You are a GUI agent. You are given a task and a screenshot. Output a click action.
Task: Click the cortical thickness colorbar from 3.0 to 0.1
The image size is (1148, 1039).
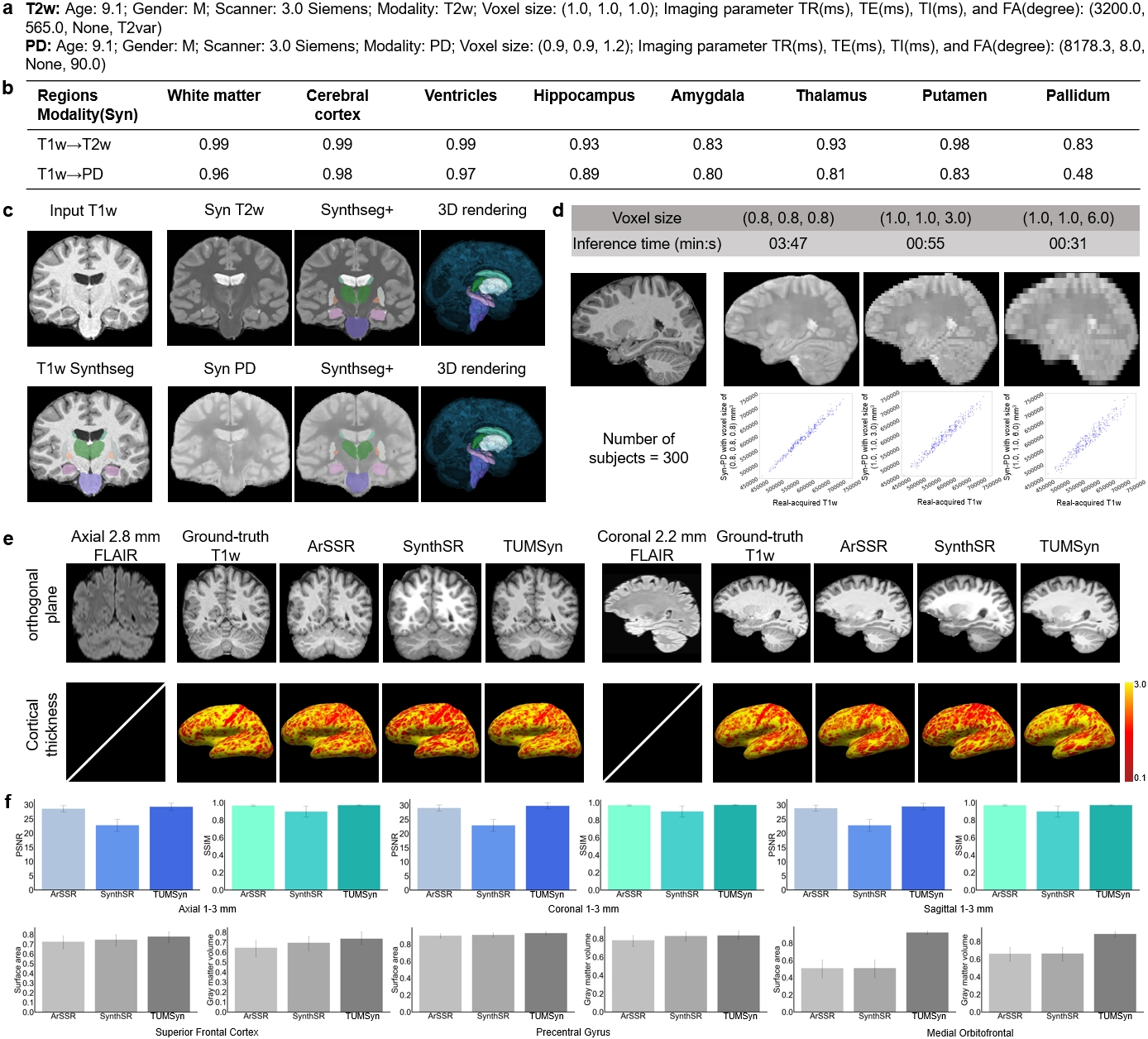[x=1129, y=732]
